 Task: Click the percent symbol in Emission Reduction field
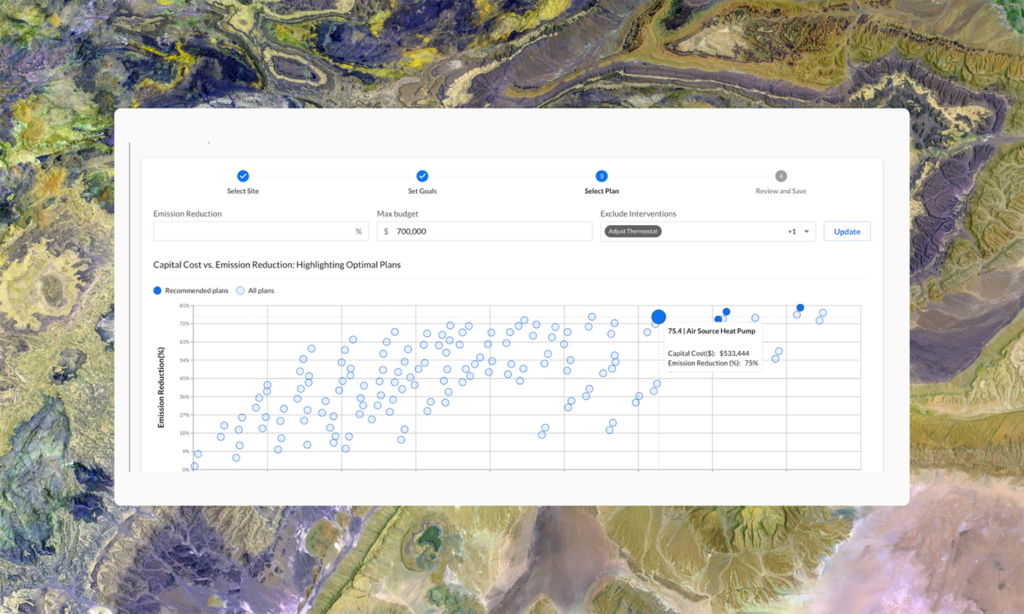tap(358, 232)
